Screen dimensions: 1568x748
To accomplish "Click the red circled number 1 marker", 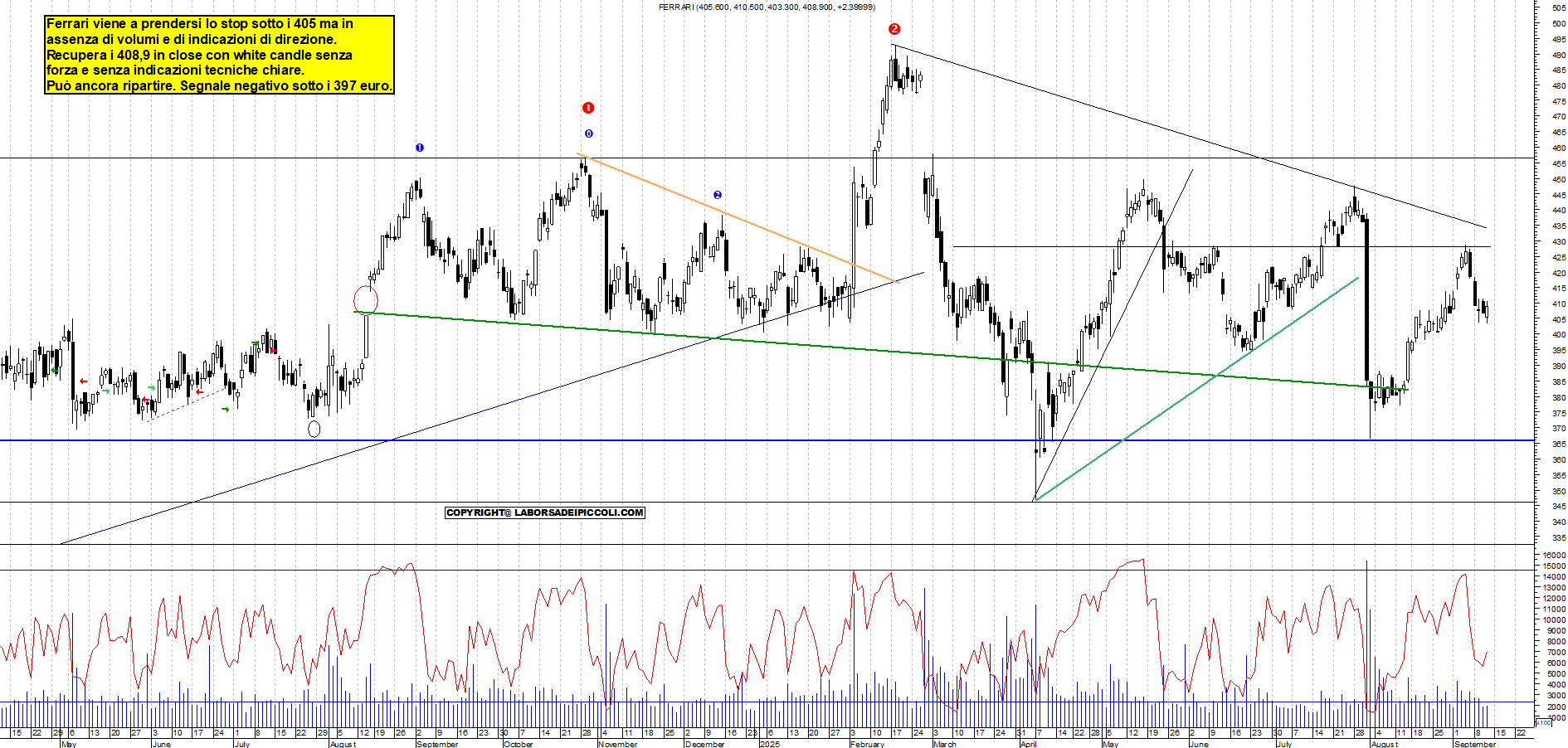I will click(x=588, y=108).
